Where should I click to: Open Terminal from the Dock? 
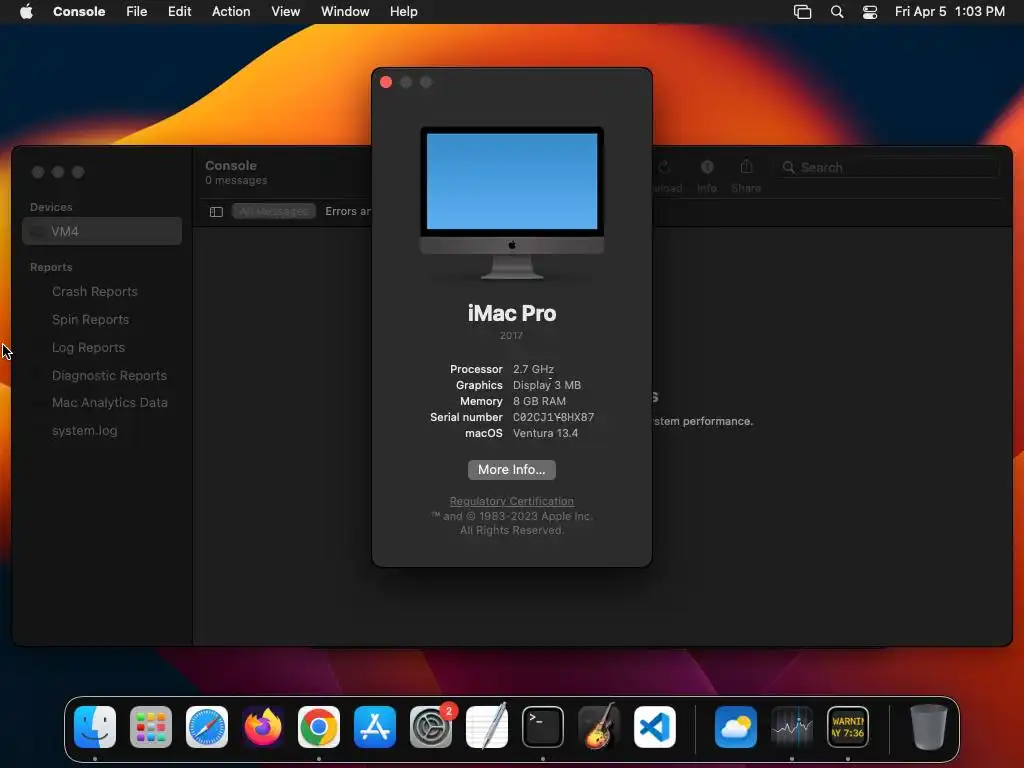coord(543,727)
